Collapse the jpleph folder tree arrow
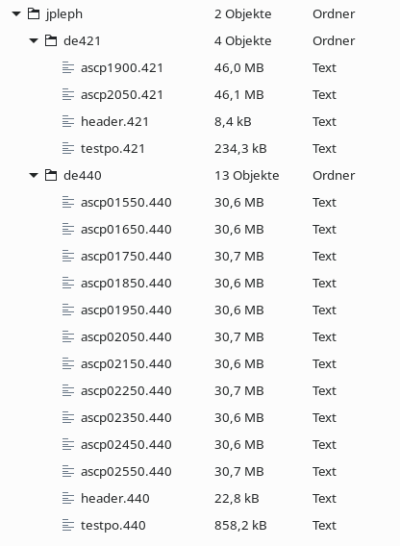The height and width of the screenshot is (546, 400). tap(16, 14)
